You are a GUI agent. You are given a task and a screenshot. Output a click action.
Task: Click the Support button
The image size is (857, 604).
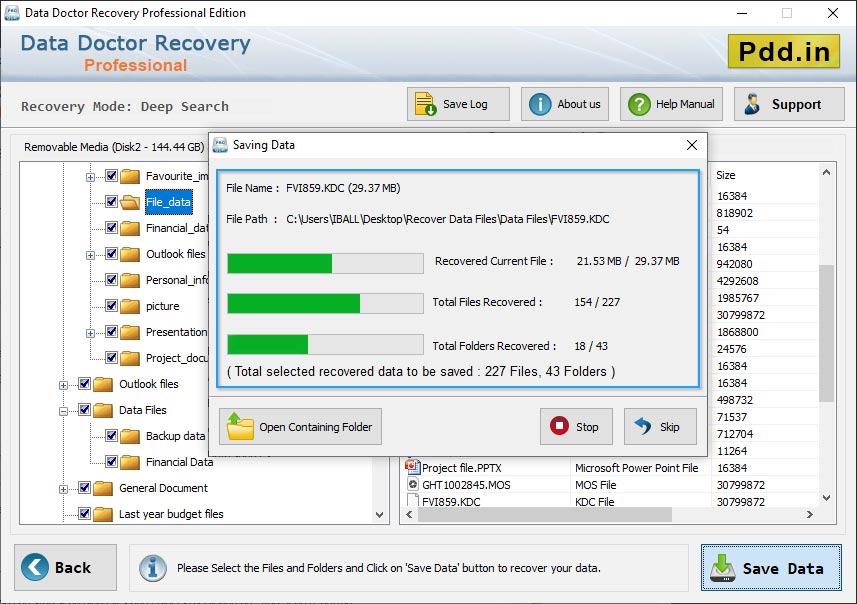click(x=789, y=104)
